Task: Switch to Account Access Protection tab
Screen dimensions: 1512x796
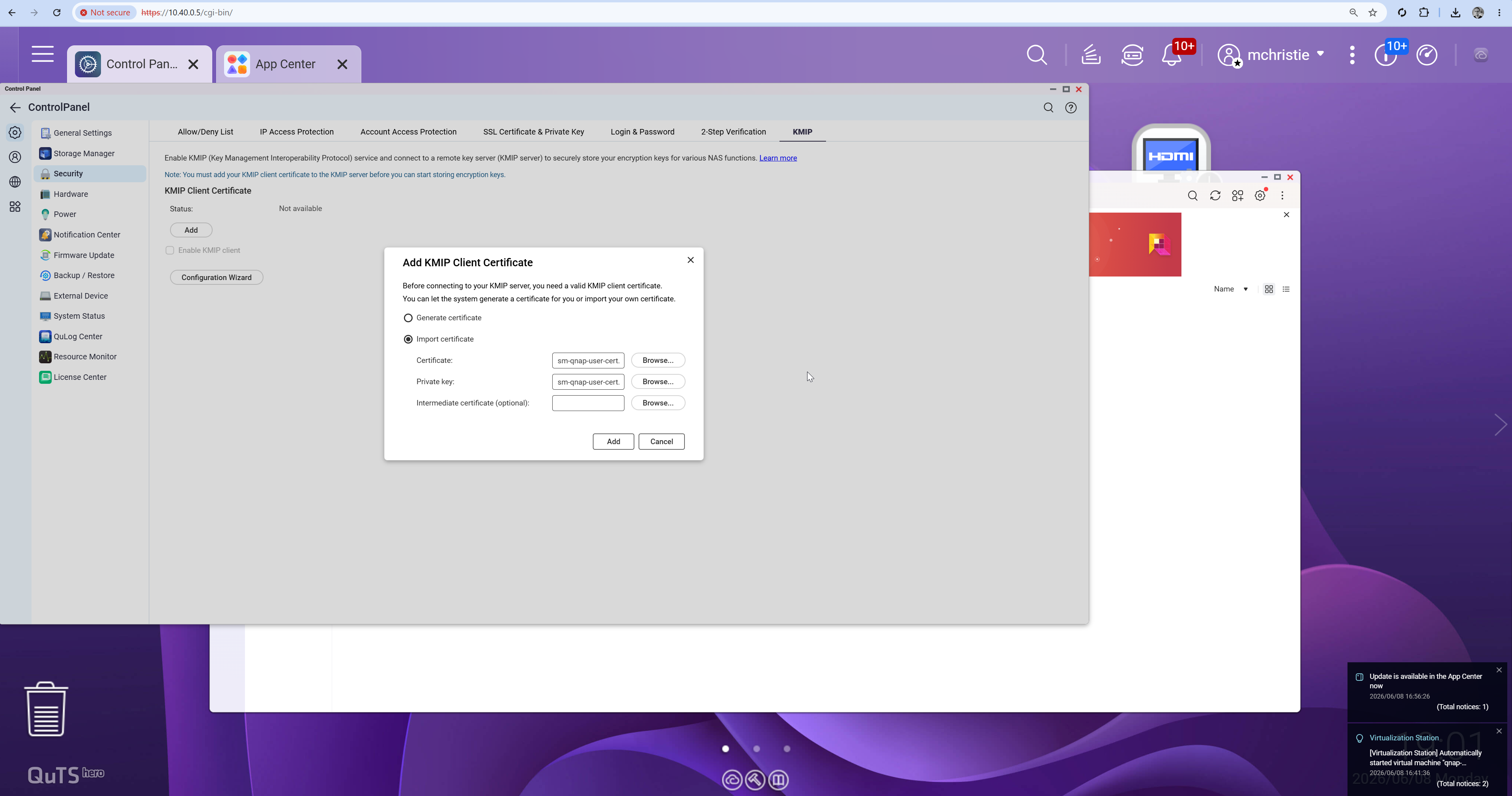Action: pyautogui.click(x=409, y=132)
